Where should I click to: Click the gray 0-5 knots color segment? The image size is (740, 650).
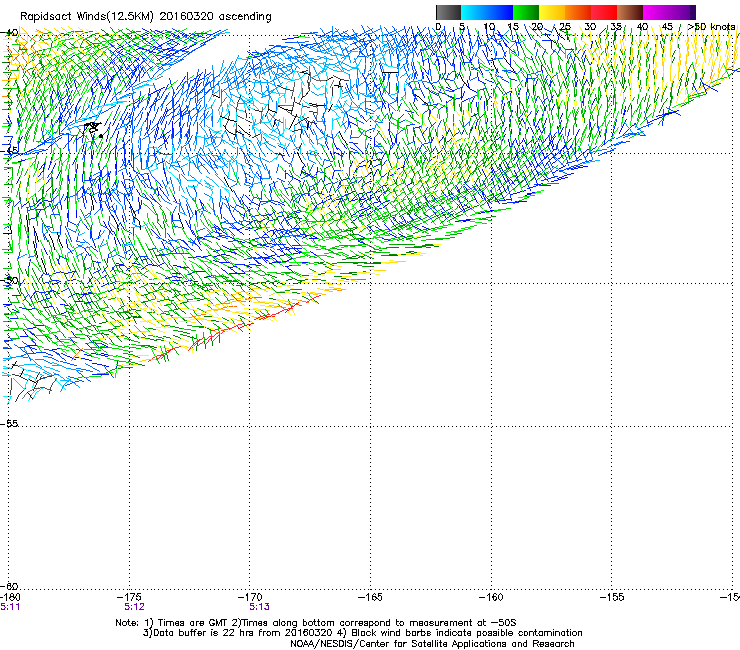pyautogui.click(x=448, y=12)
